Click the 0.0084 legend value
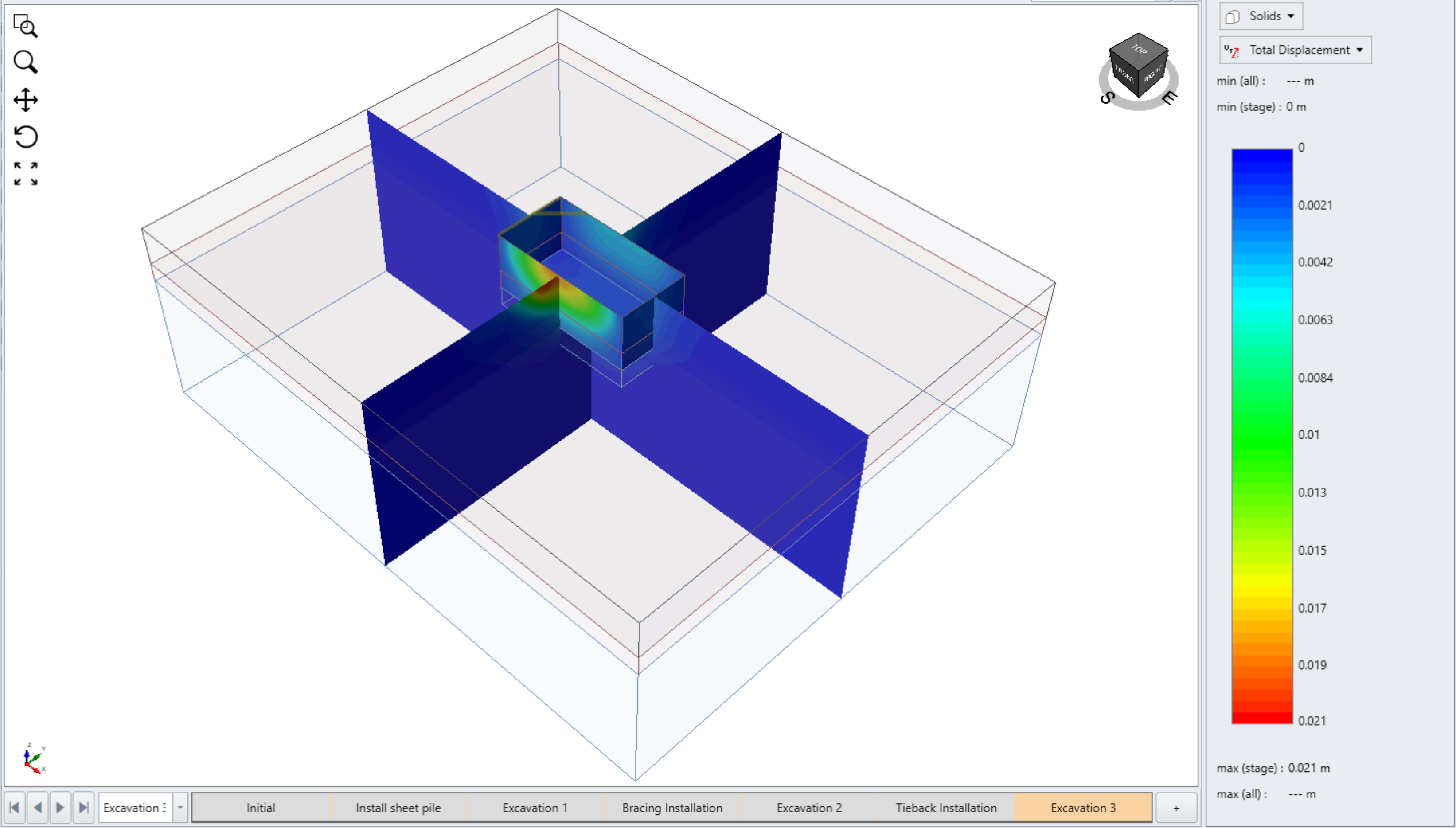Screen dimensions: 1456x828 click(1315, 378)
